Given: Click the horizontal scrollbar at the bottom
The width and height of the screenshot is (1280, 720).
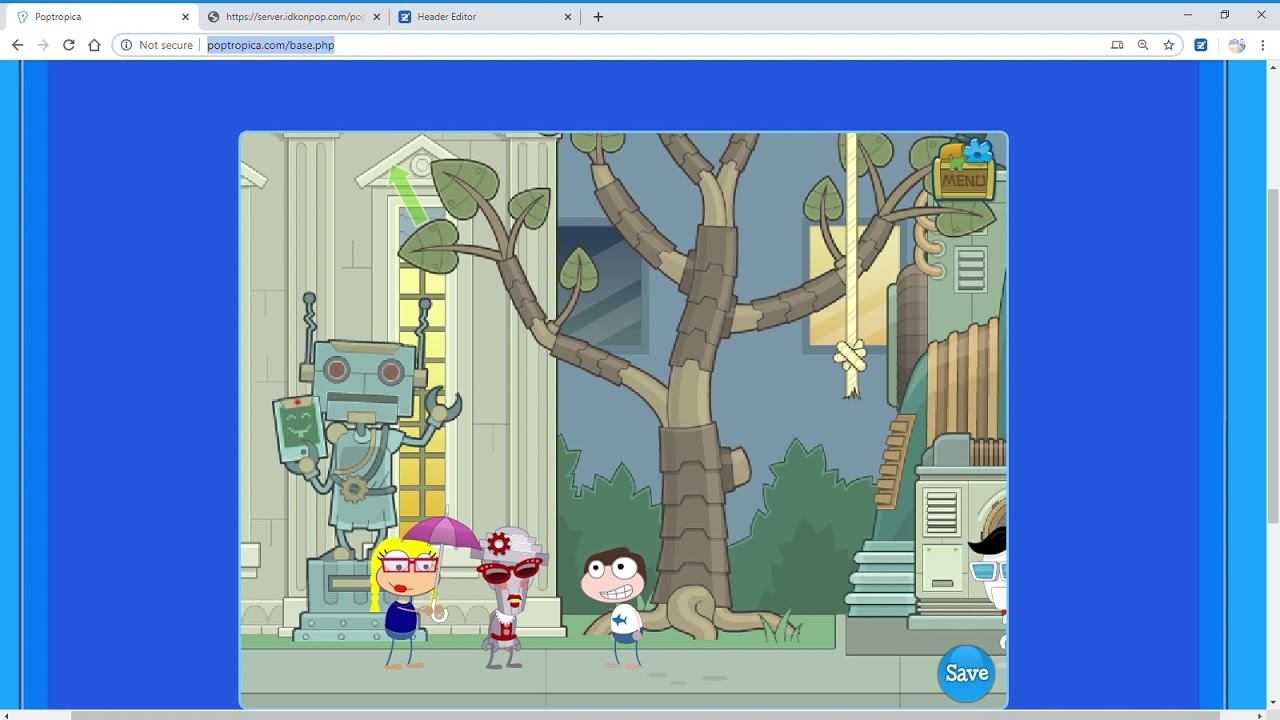Looking at the screenshot, I should (646, 715).
